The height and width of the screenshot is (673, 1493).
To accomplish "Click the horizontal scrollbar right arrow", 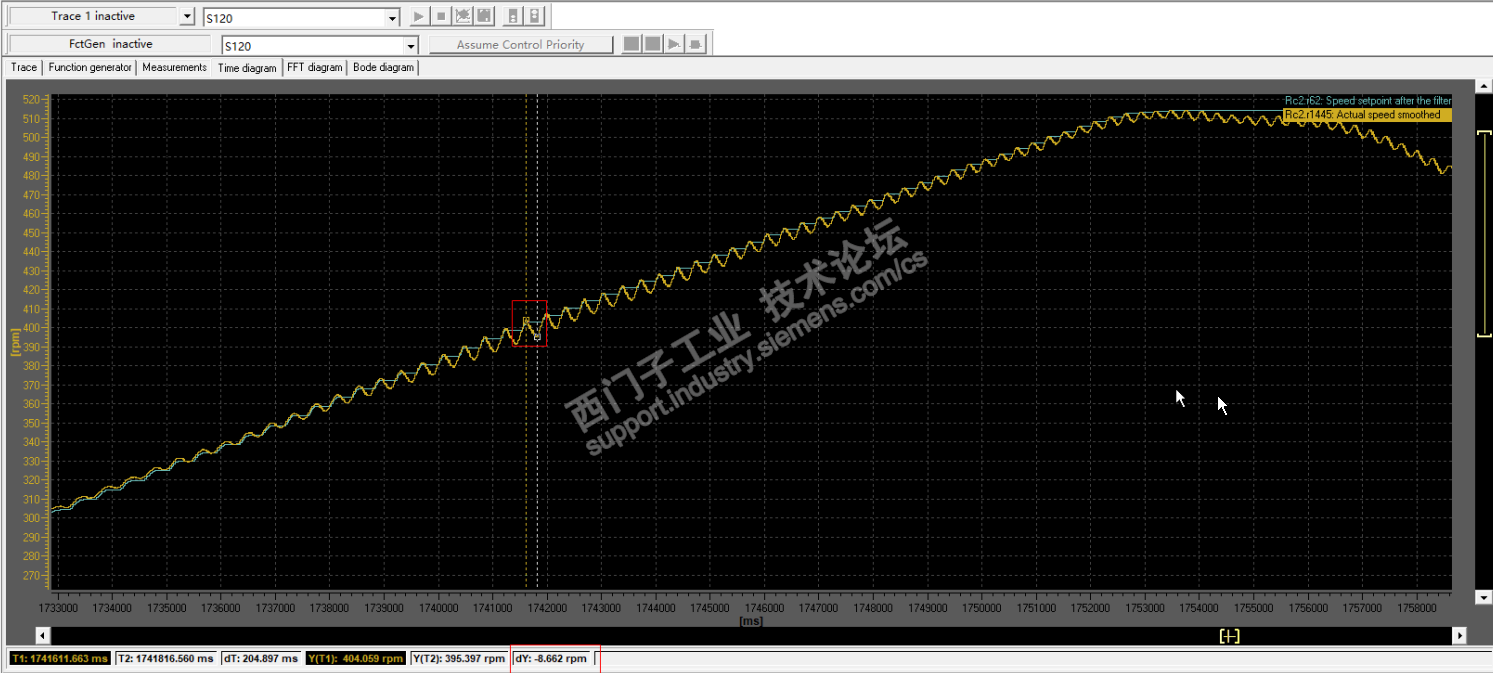I will point(1460,635).
